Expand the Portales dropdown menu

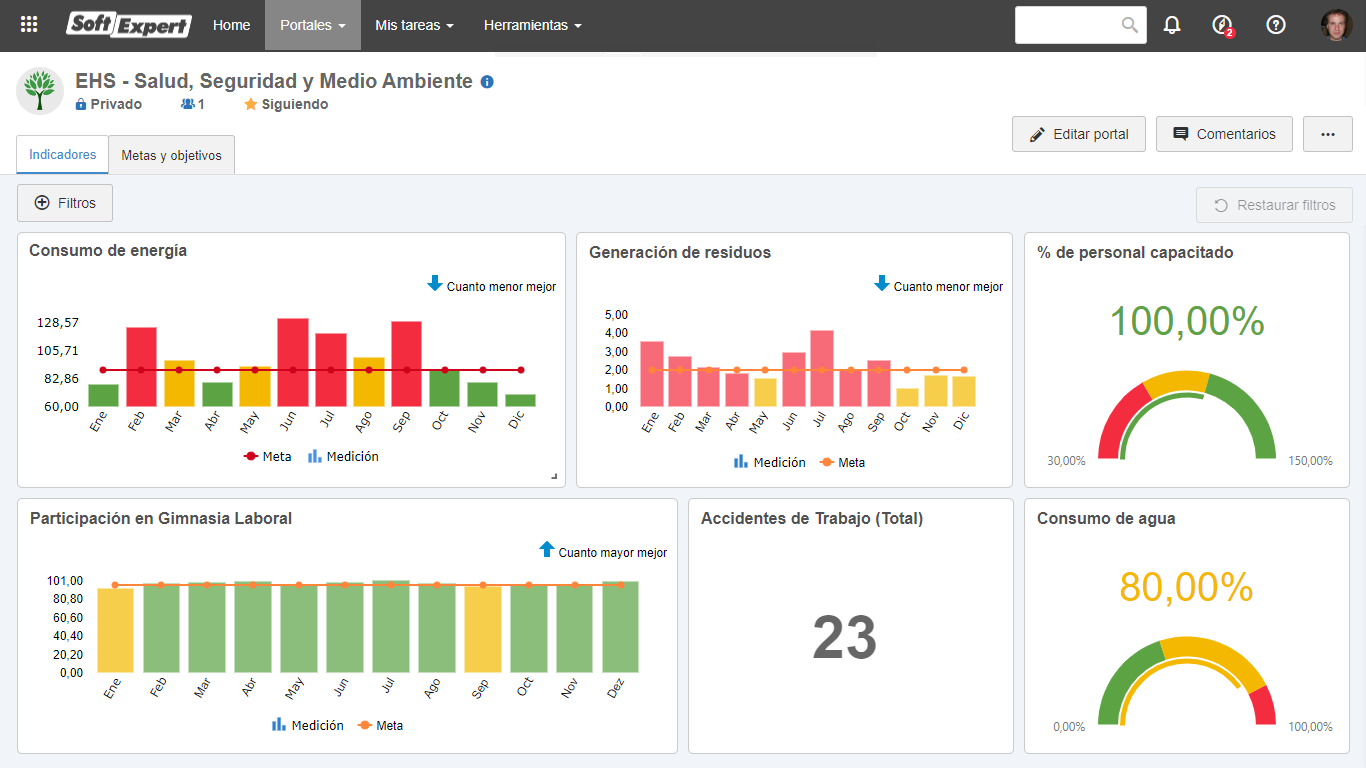(313, 25)
